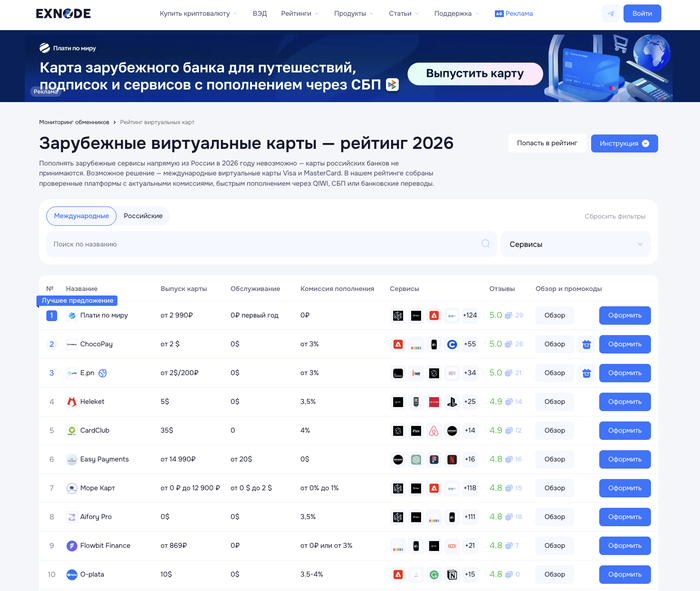700x591 pixels.
Task: Click the verified badge next to E.pn
Action: [103, 373]
